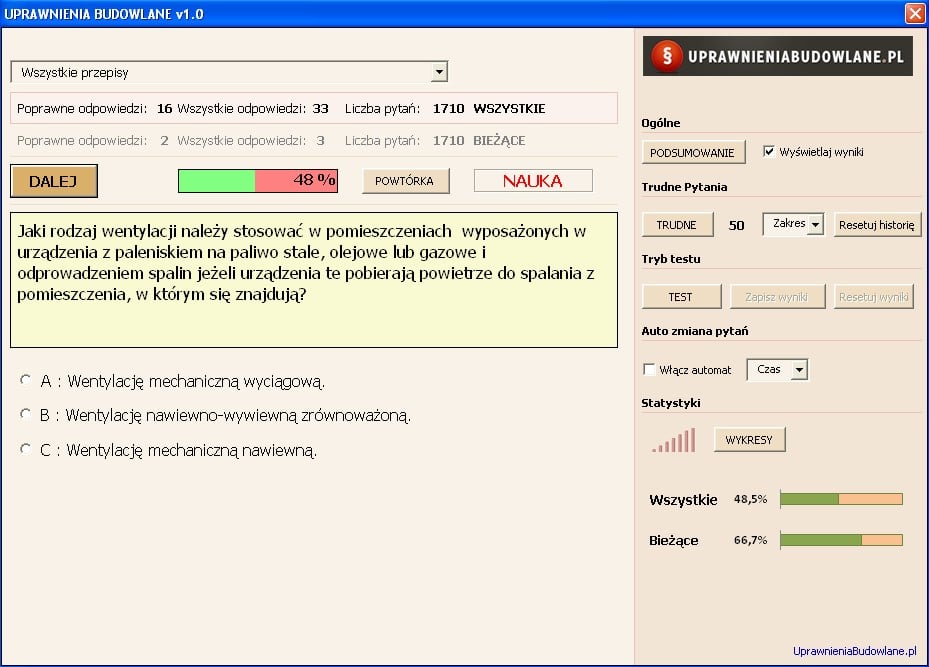The image size is (929, 667).
Task: Enable the Włącz automat checkbox
Action: (649, 369)
